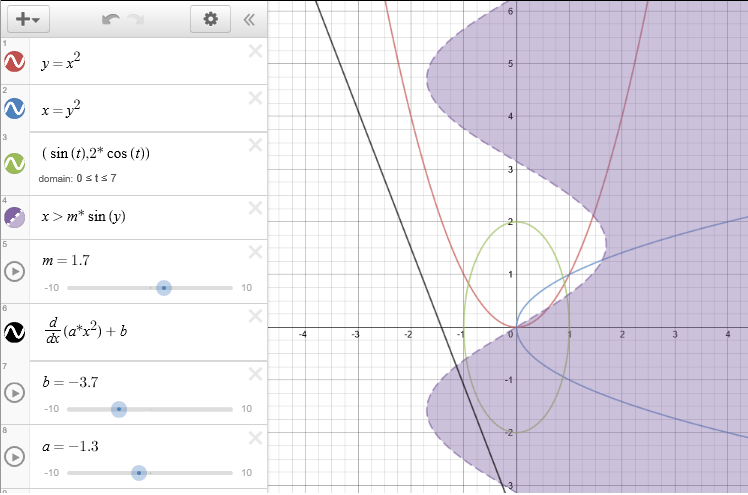This screenshot has height=495, width=748.
Task: Play animation for slider b
Action: click(15, 393)
